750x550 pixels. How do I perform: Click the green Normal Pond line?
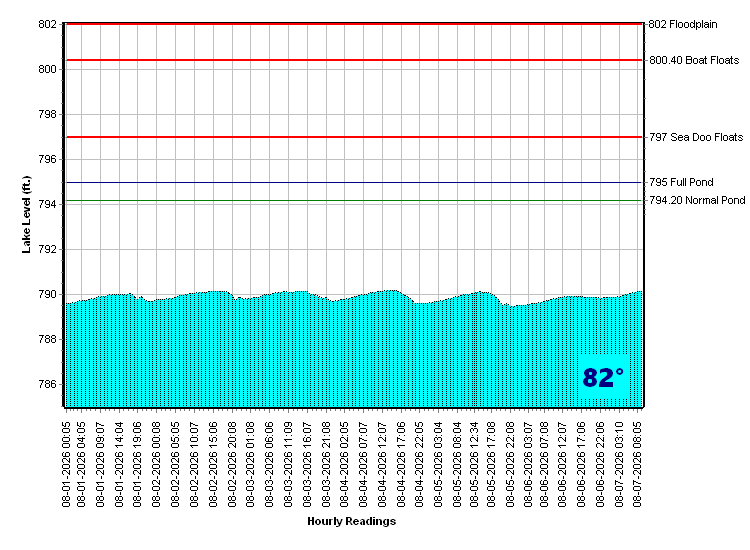click(353, 200)
